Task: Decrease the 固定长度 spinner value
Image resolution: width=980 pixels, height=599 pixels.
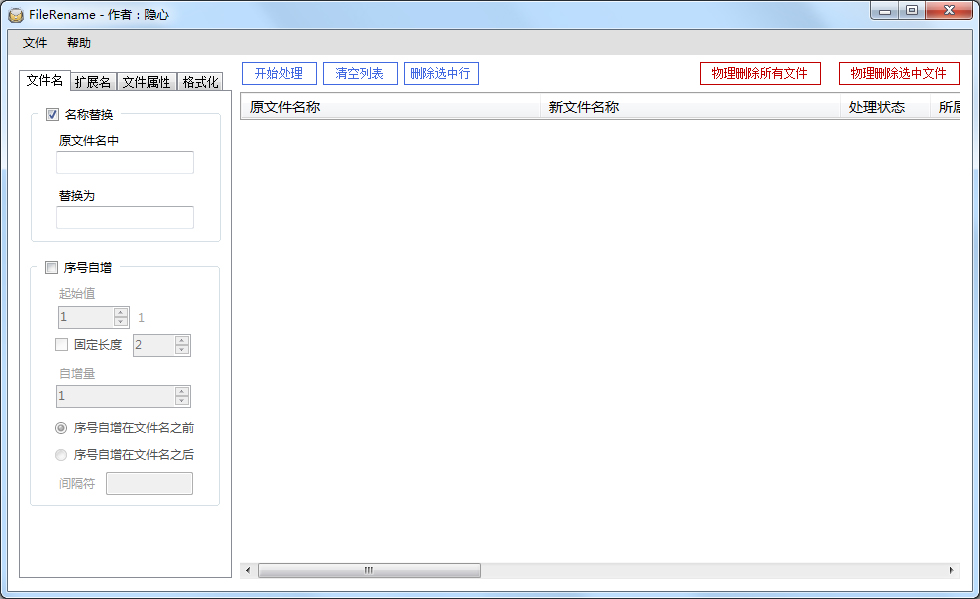Action: click(x=182, y=350)
